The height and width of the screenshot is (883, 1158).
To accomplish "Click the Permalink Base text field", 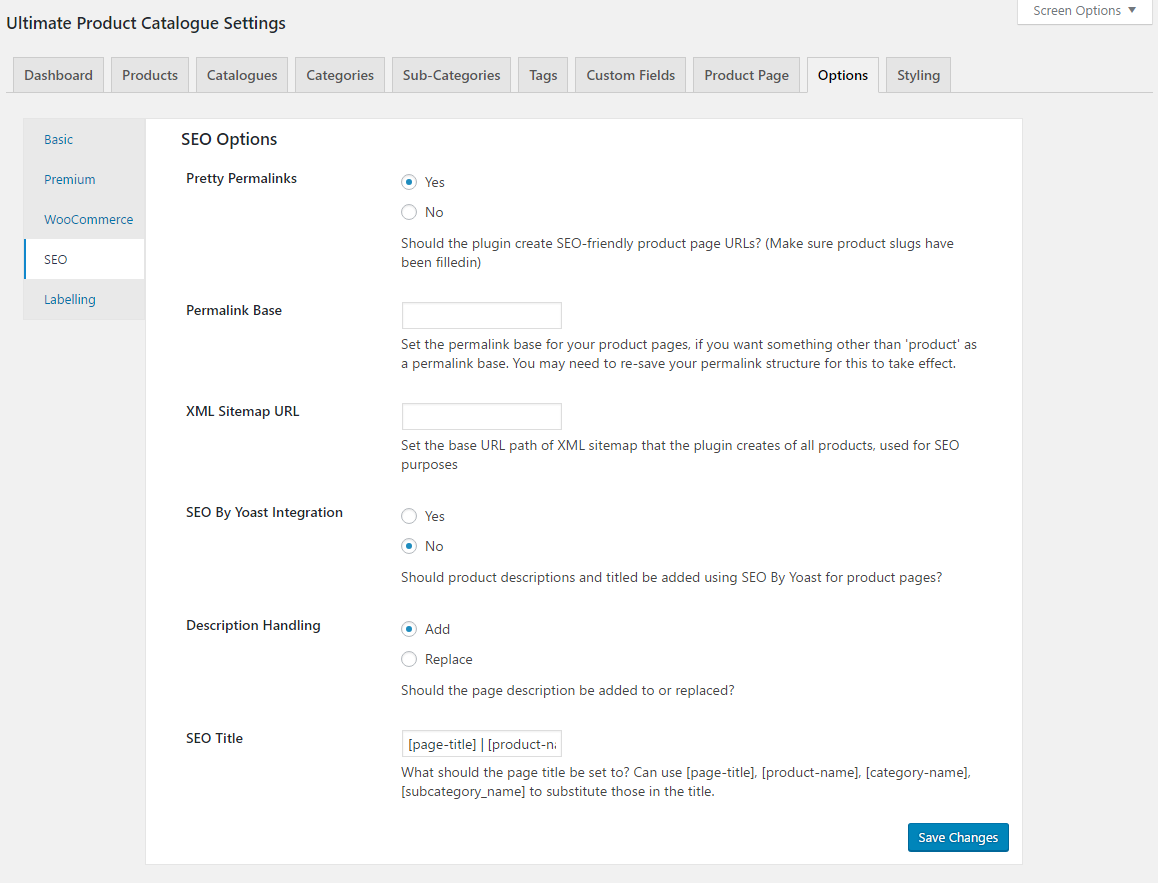I will pyautogui.click(x=481, y=315).
